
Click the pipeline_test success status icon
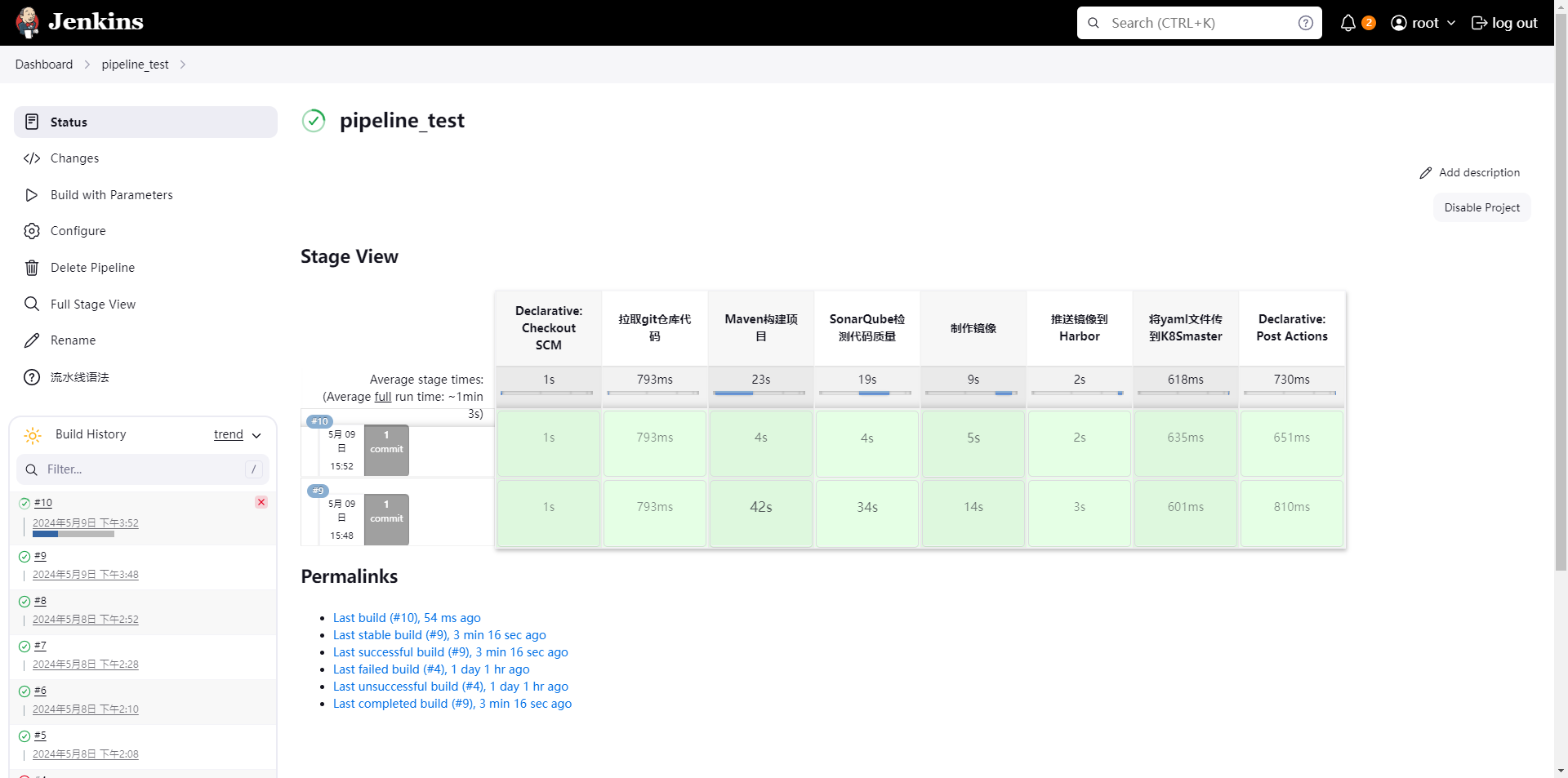point(314,121)
